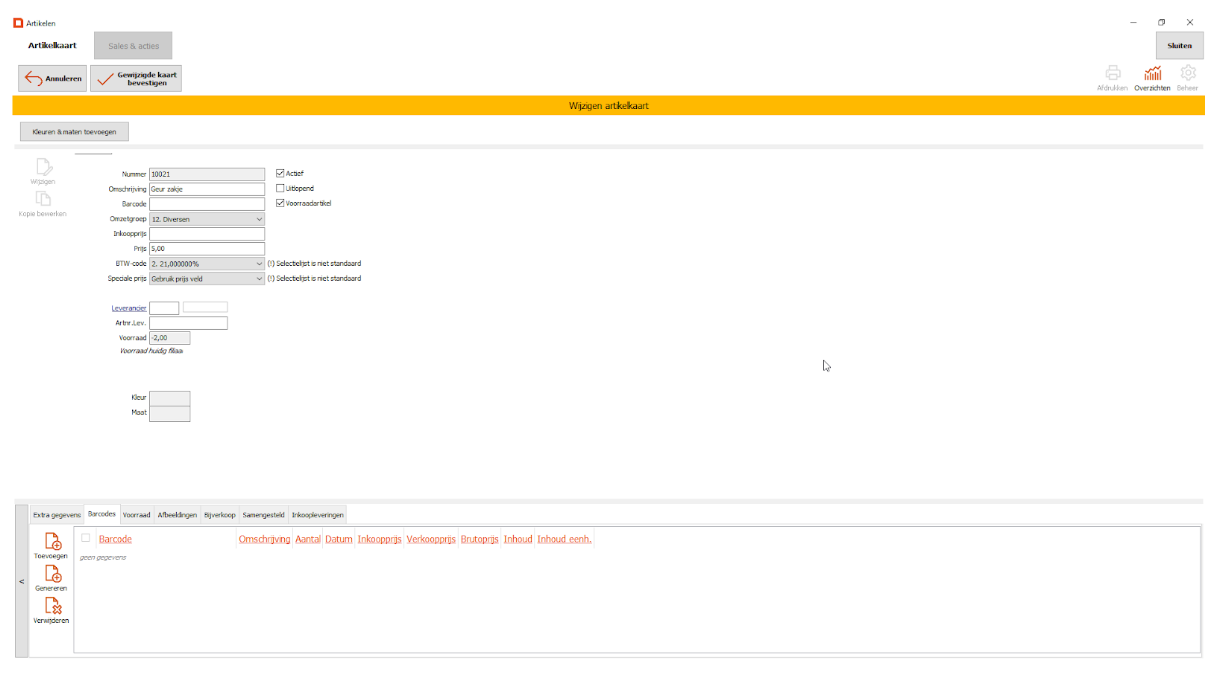Open the Sales & acties tab
Image resolution: width=1219 pixels, height=676 pixels.
133,46
